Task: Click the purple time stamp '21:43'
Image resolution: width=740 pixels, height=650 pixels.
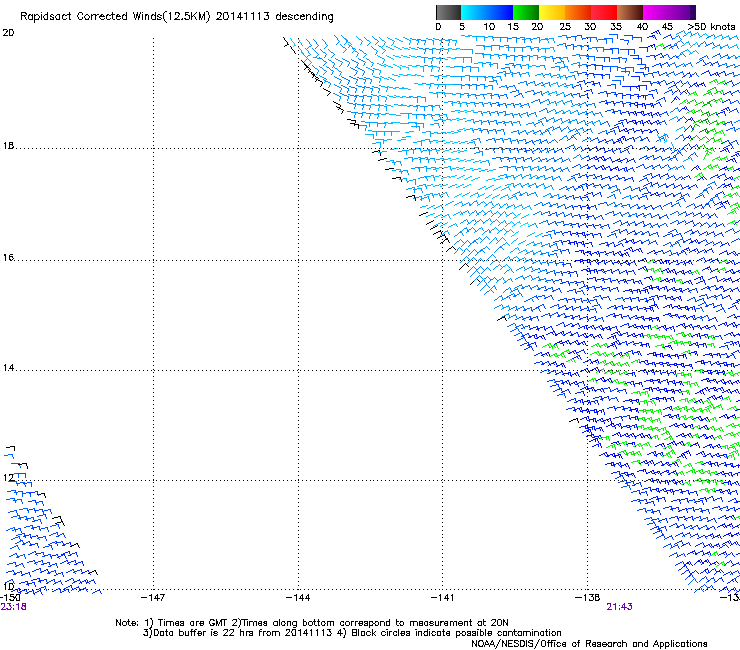Action: click(619, 607)
